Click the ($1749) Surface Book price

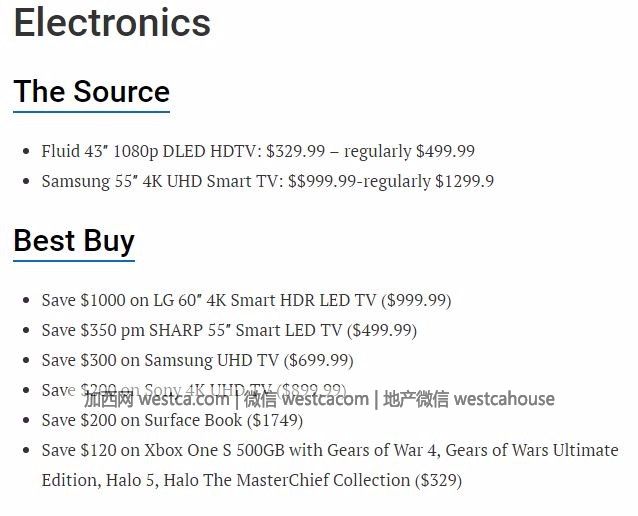point(275,420)
